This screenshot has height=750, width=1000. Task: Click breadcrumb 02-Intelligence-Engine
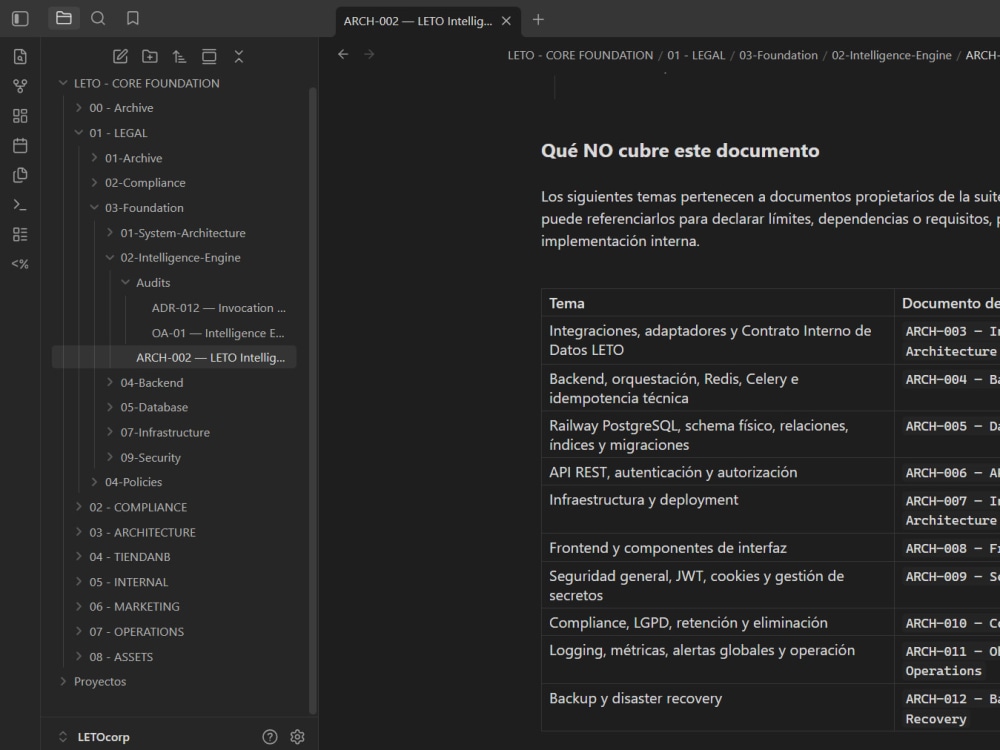pyautogui.click(x=892, y=55)
